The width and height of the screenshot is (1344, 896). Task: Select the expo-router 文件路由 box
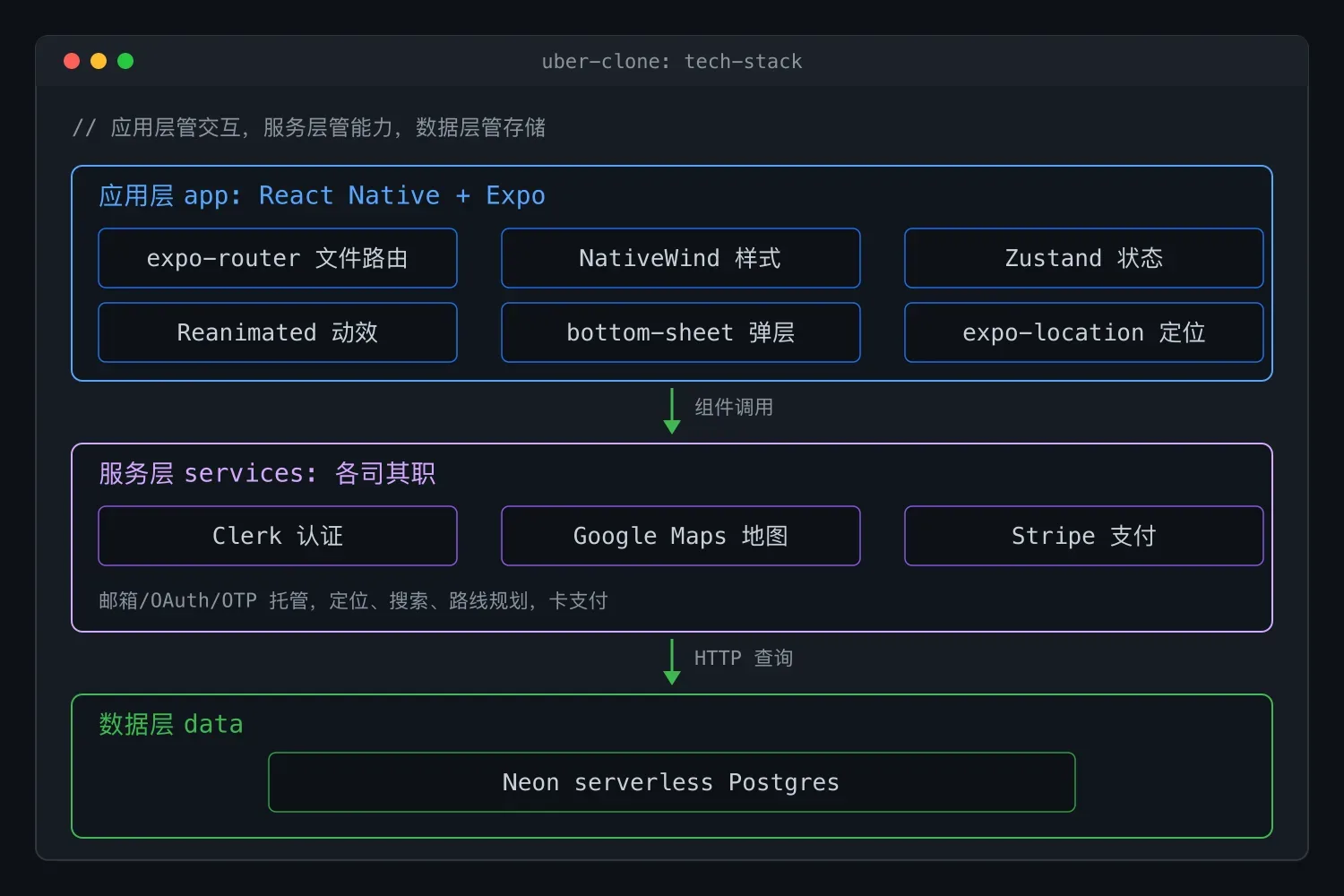pos(278,258)
